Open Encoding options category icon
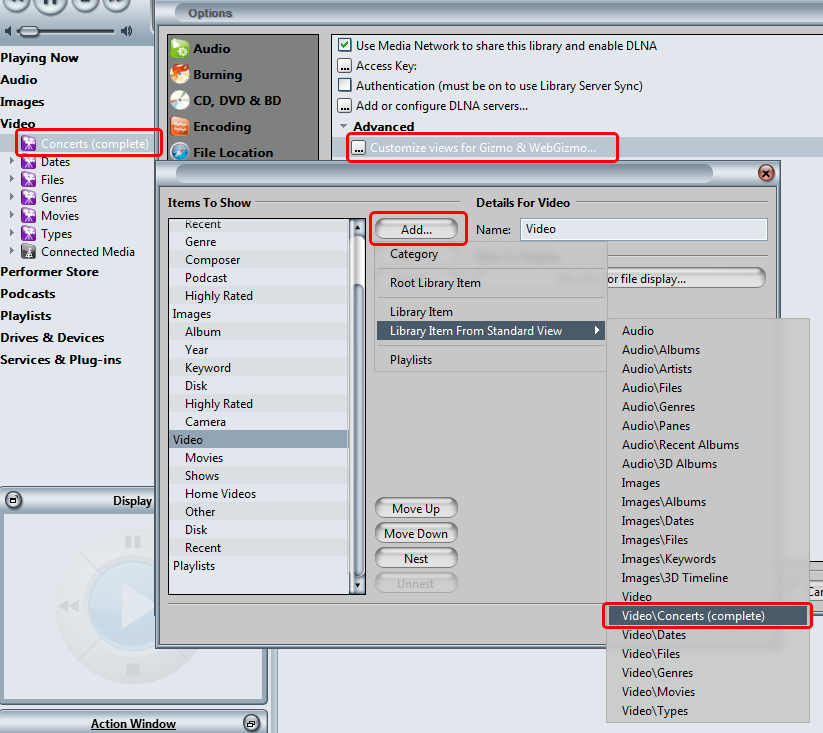Screen dimensions: 823x733 pyautogui.click(x=180, y=126)
